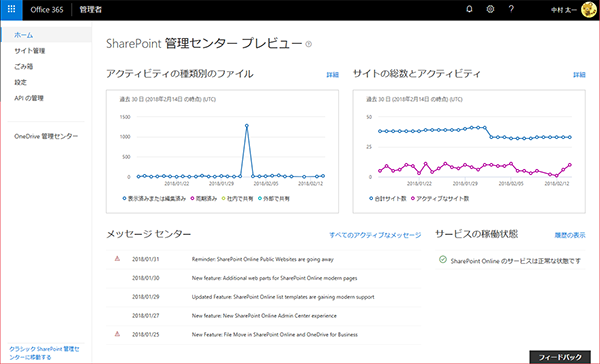The image size is (600, 364).
Task: Click アクティビティの種類別のファイル heading
Action: point(179,73)
